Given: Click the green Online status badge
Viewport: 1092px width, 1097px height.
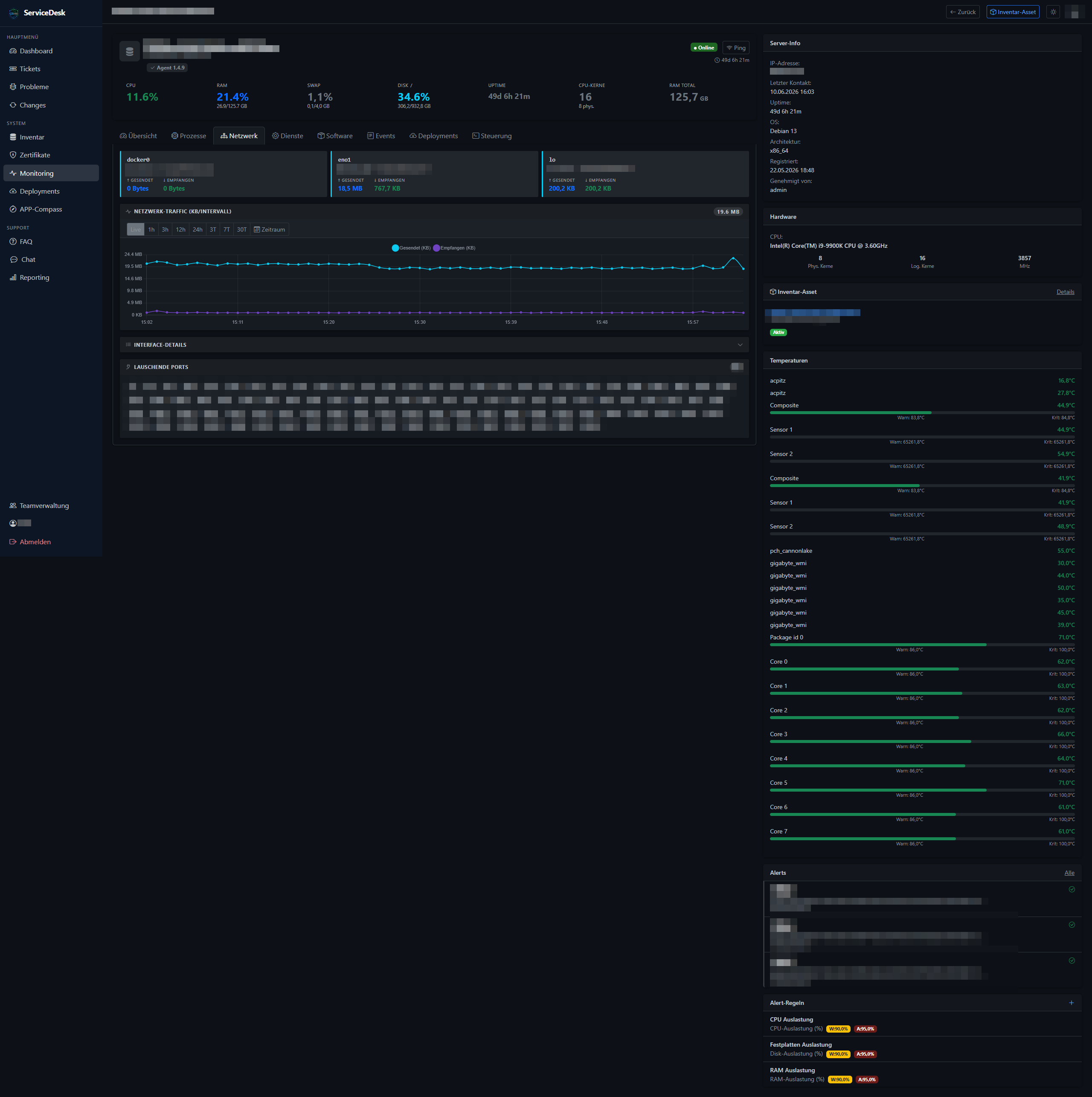Looking at the screenshot, I should [703, 48].
